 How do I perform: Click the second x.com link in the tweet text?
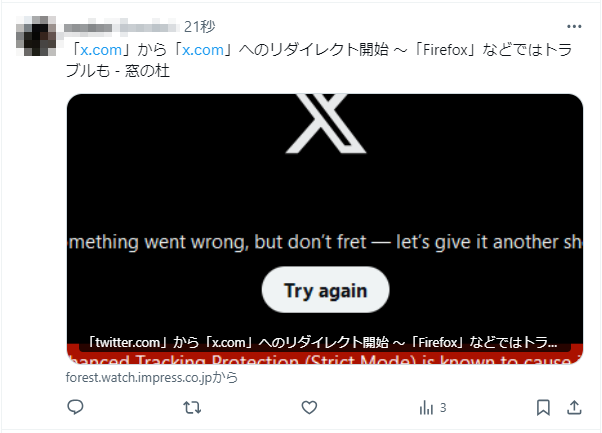click(x=203, y=50)
